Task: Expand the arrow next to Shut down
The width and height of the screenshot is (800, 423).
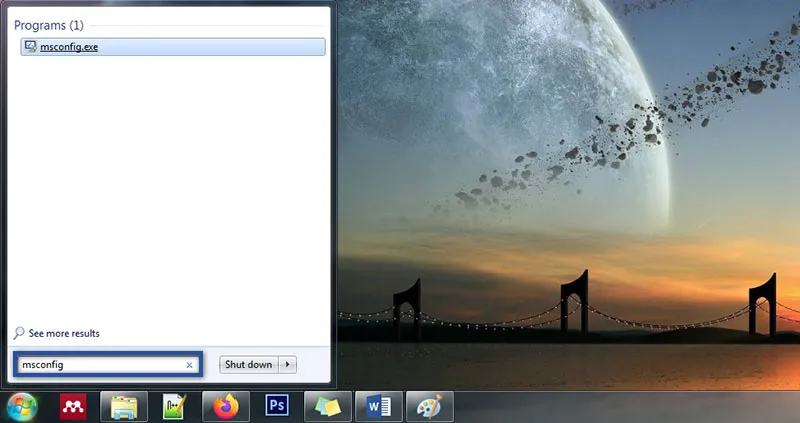Action: point(289,365)
